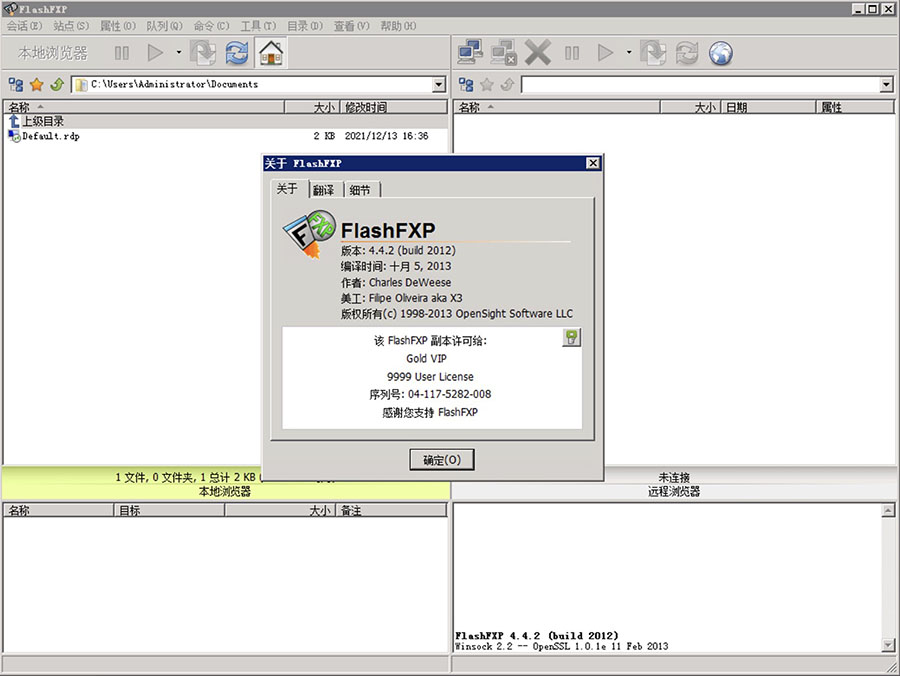This screenshot has width=900, height=676.
Task: Click remote go-up arrow icon
Action: pyautogui.click(x=507, y=85)
